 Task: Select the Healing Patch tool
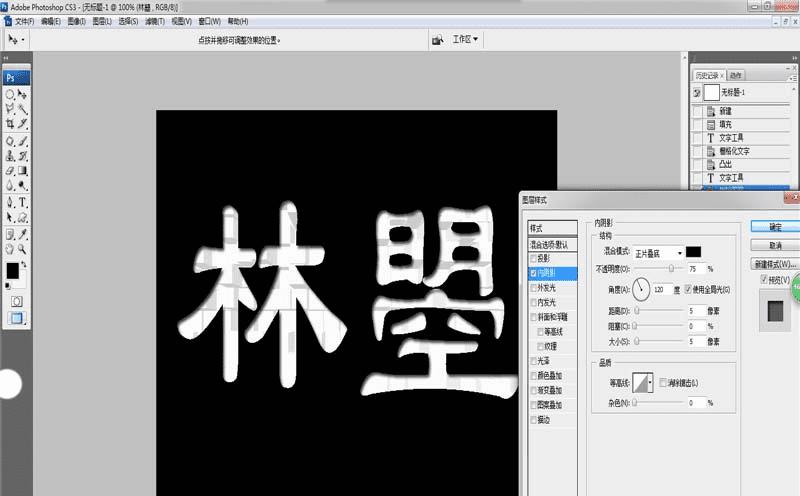point(10,141)
